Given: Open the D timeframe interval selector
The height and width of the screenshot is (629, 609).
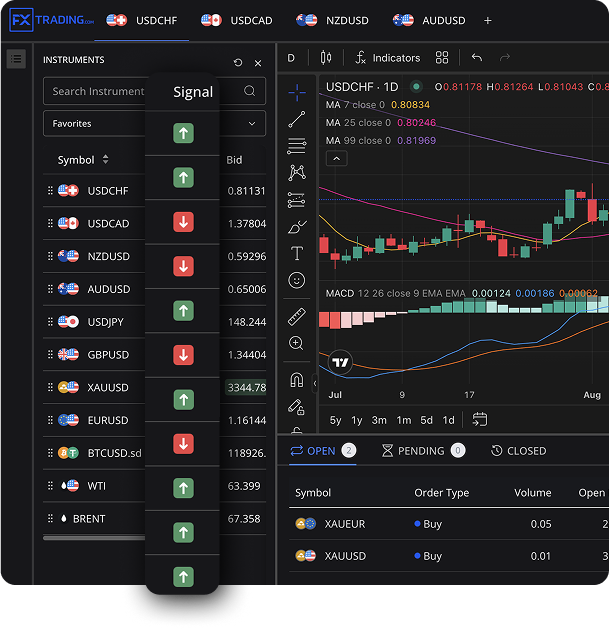Looking at the screenshot, I should click(292, 58).
